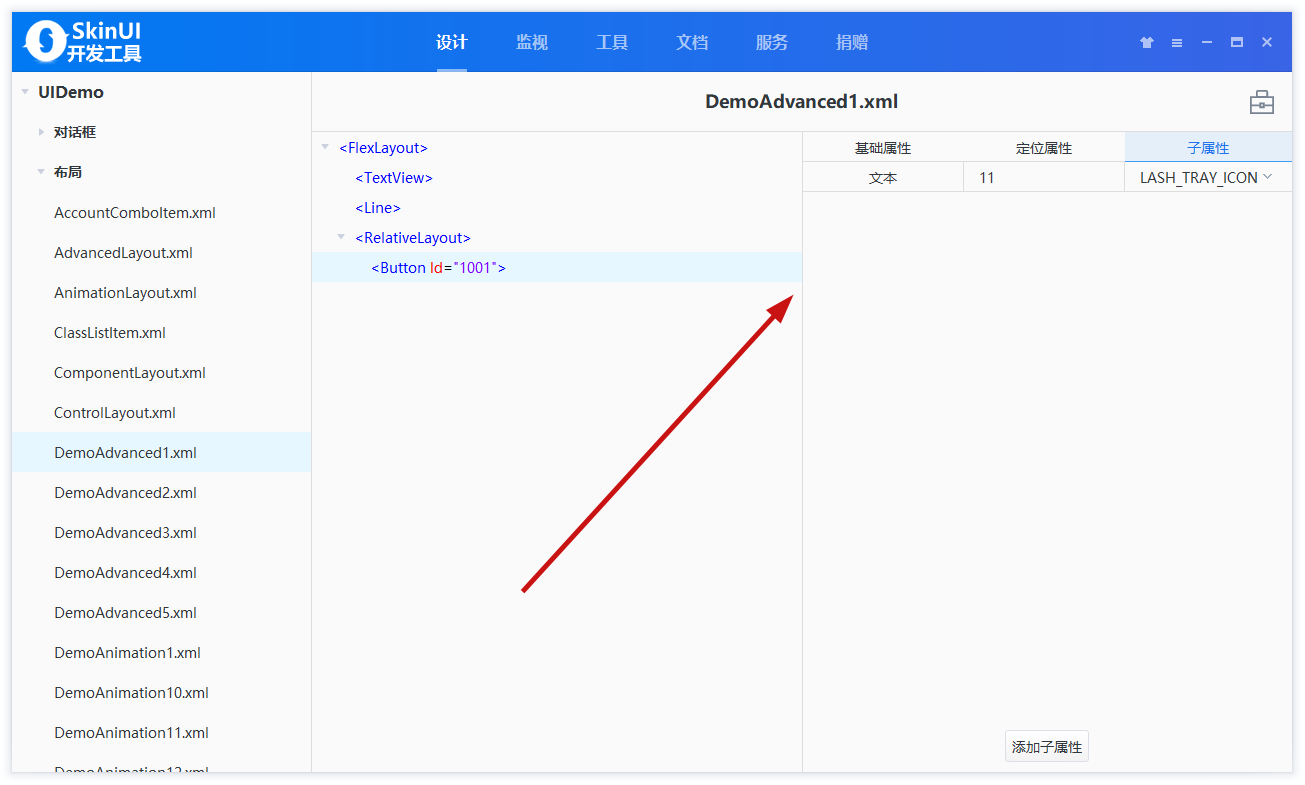The image size is (1305, 785).
Task: Open DemoAnimation10.xml
Action: click(x=131, y=693)
